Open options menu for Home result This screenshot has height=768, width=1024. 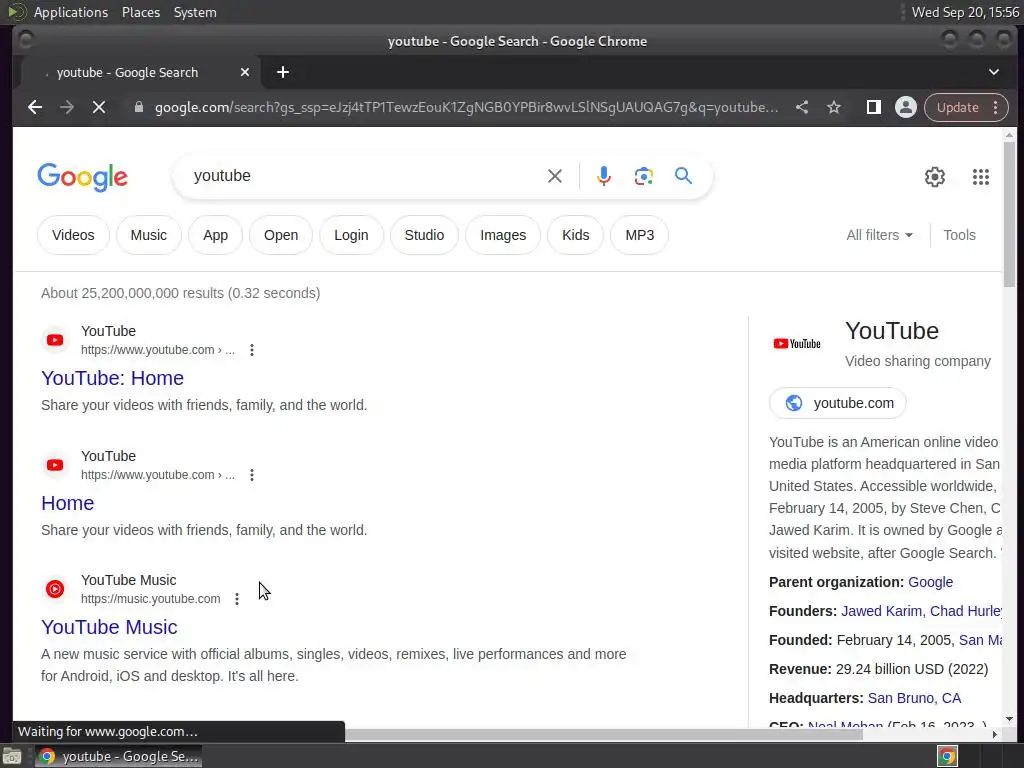tap(252, 475)
